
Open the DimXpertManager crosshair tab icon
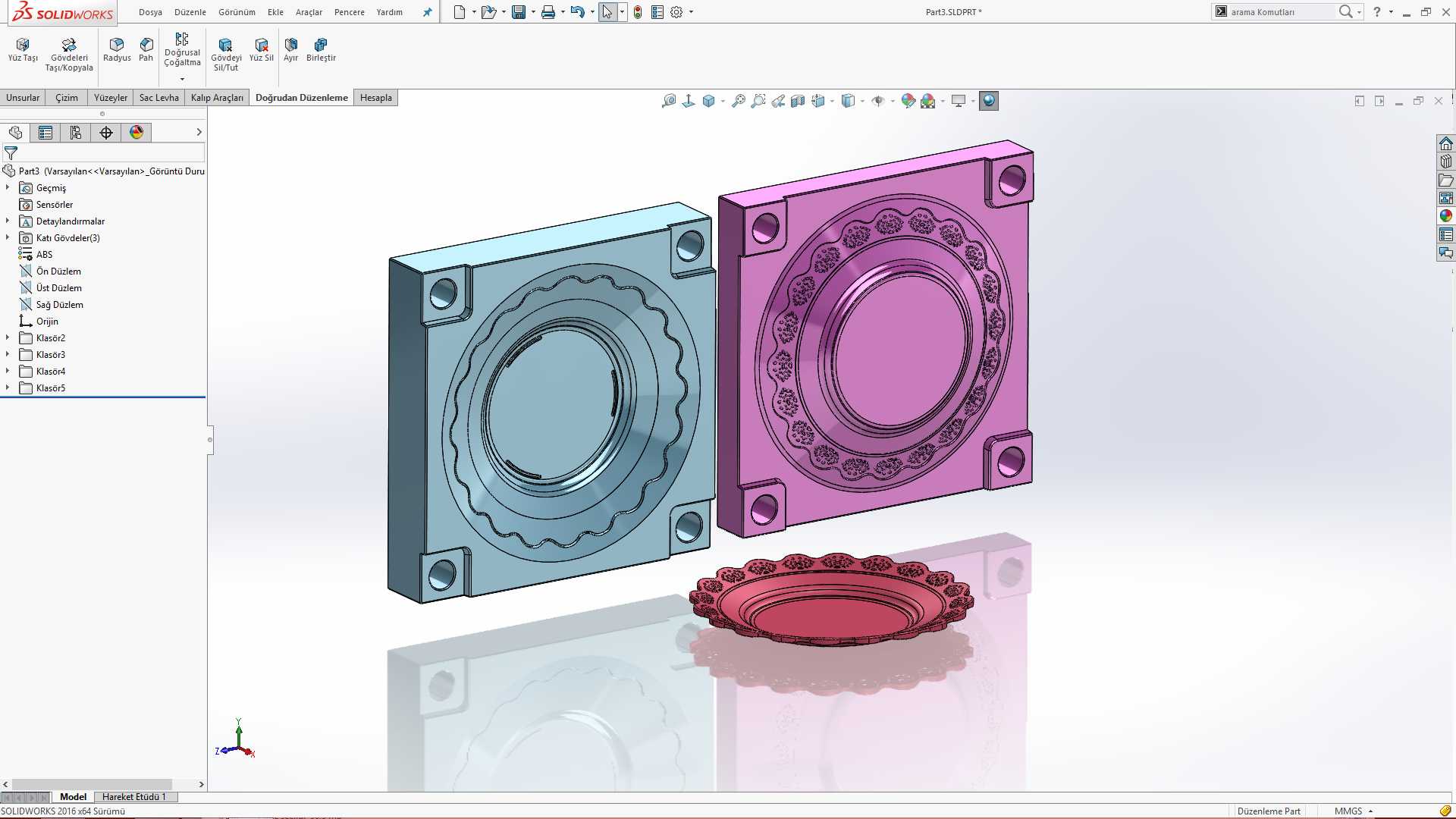(106, 133)
